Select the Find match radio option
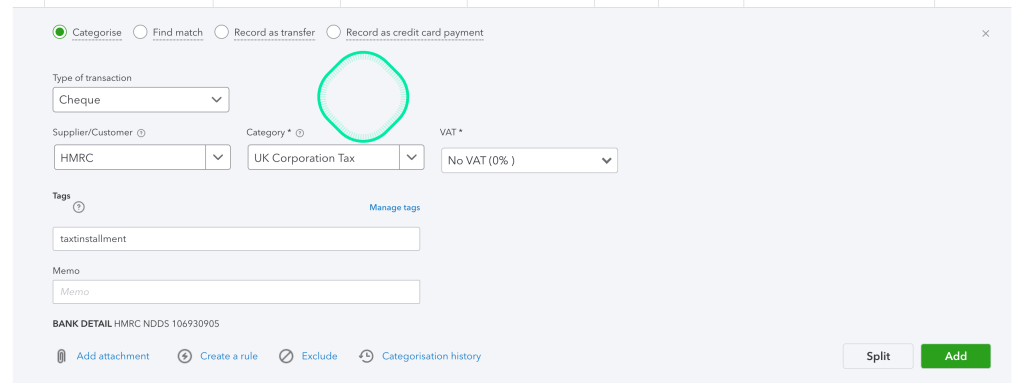Screen dimensions: 1022x383 (x=140, y=32)
